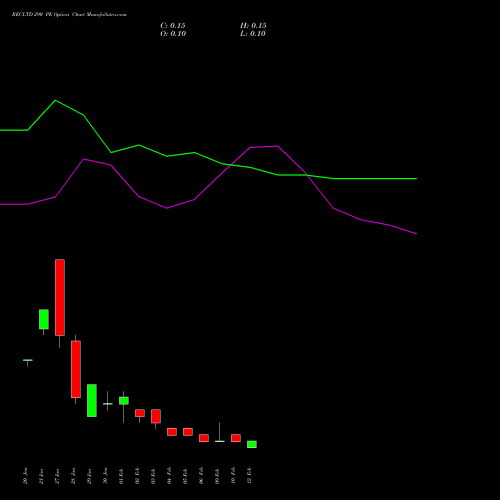Click the 'O: 0.10' open value
Image resolution: width=500 pixels, height=500 pixels.
tap(173, 34)
